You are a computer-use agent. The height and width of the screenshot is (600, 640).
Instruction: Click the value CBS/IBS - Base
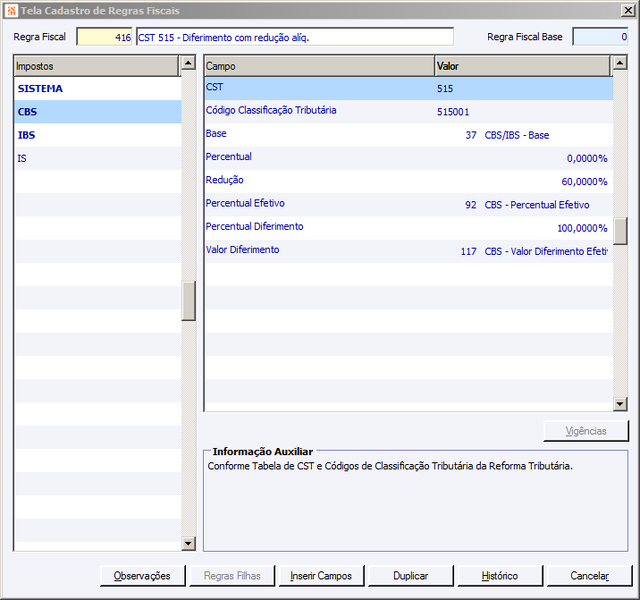coord(517,135)
